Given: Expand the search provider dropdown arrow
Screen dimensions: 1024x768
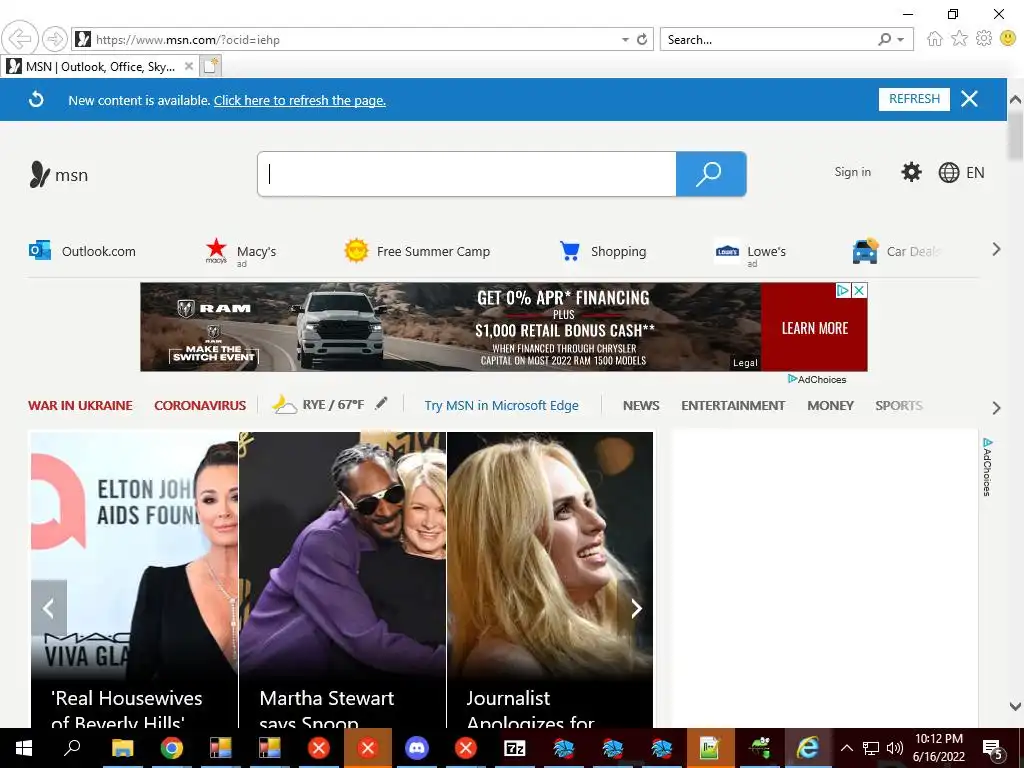Looking at the screenshot, I should (x=901, y=40).
